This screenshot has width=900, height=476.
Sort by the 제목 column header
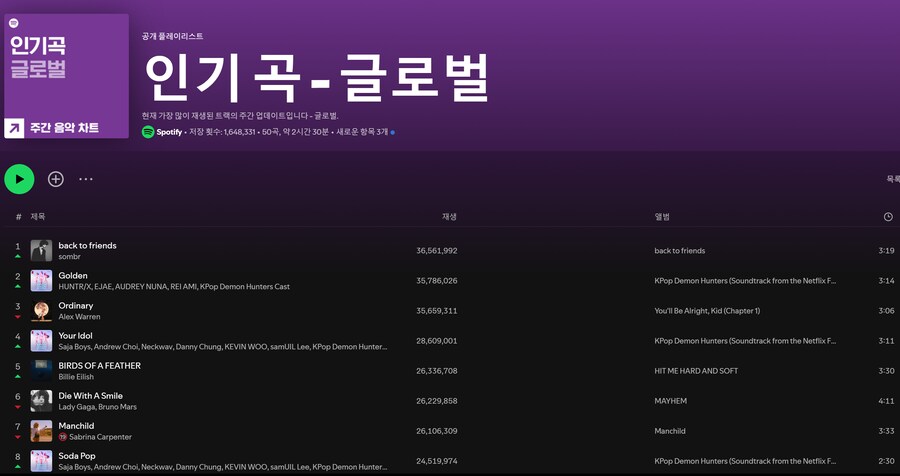click(x=38, y=216)
